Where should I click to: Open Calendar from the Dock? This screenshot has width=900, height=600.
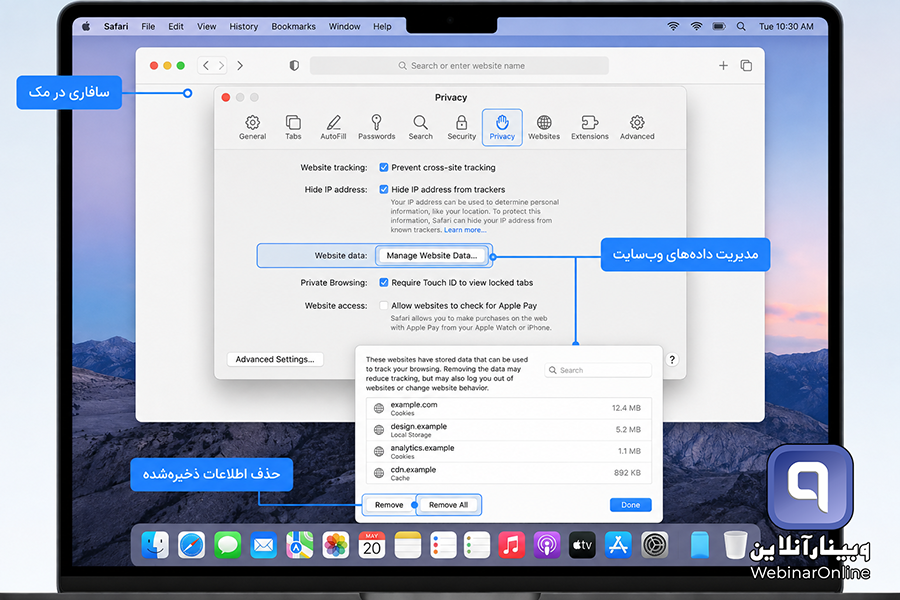tap(372, 545)
